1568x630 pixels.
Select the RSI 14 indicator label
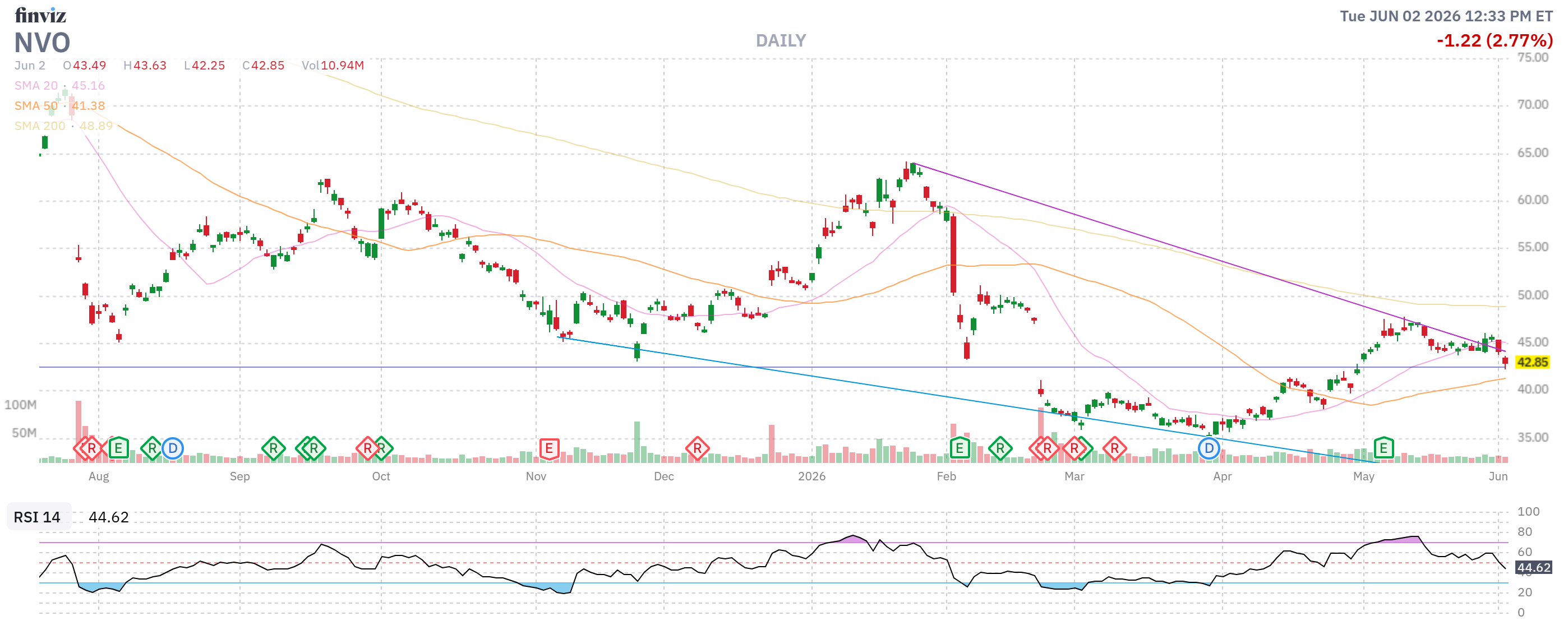(x=37, y=517)
